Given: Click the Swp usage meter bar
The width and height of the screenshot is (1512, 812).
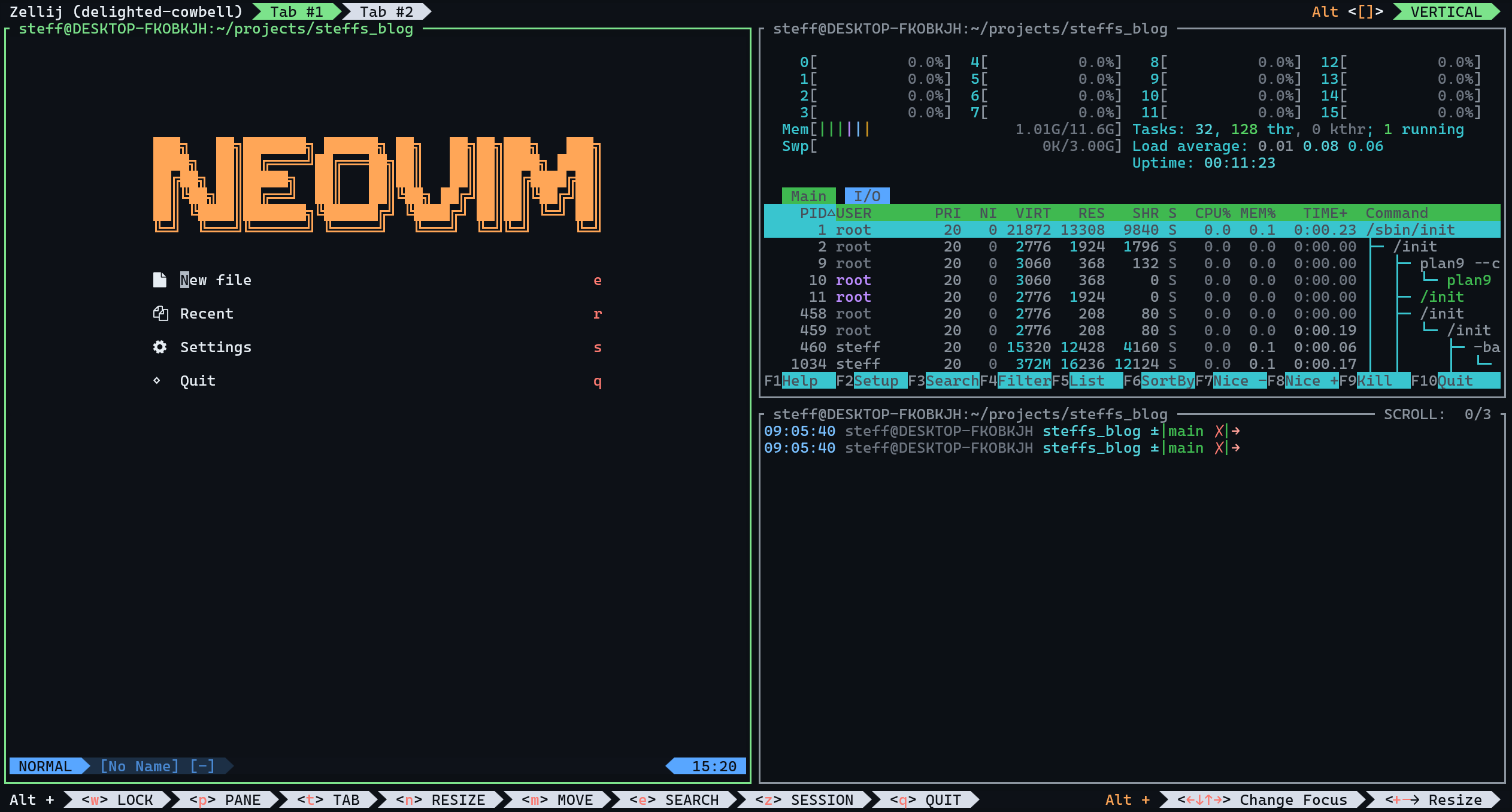Looking at the screenshot, I should pyautogui.click(x=952, y=146).
